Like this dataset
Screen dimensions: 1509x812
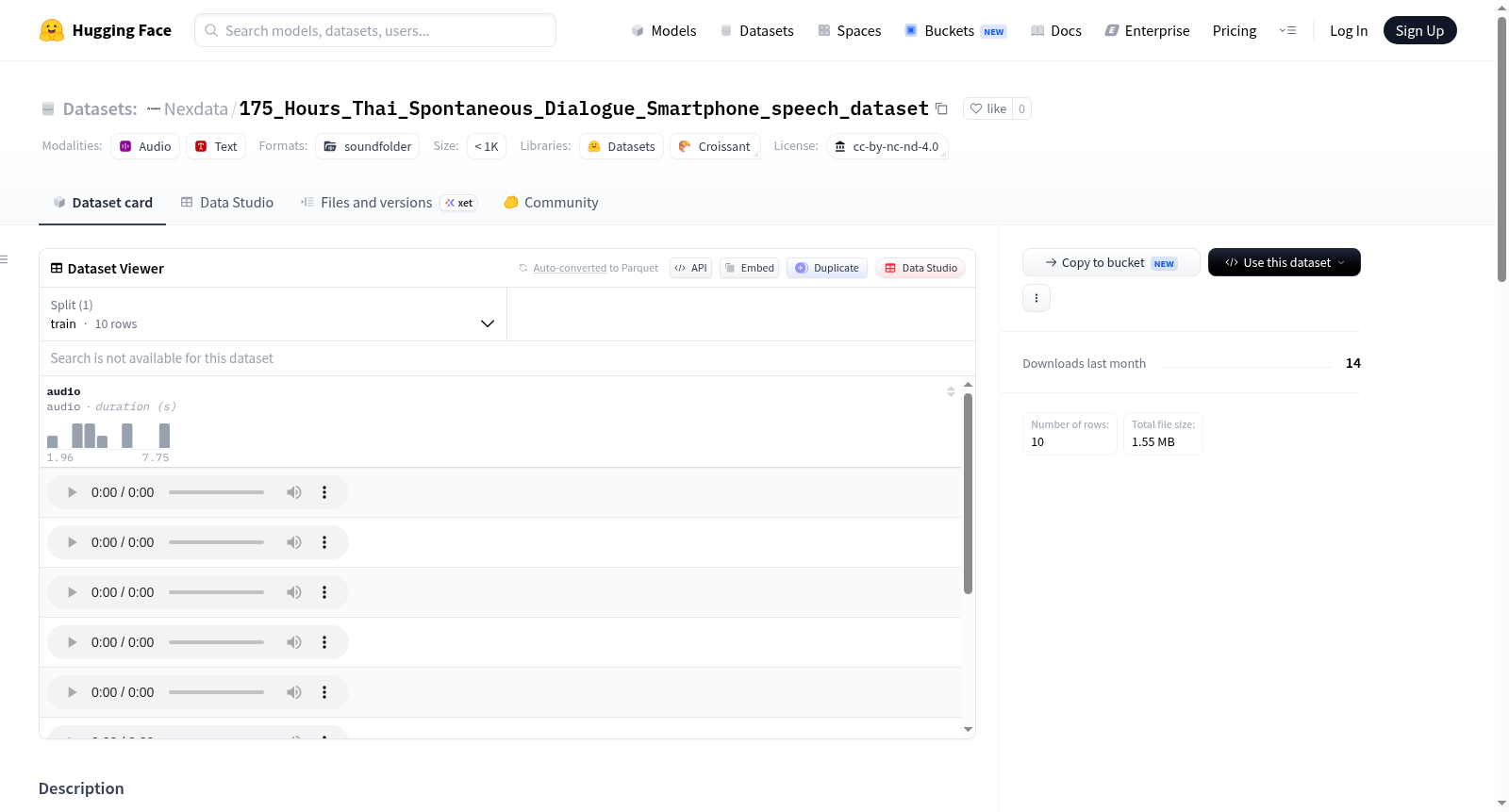click(988, 108)
